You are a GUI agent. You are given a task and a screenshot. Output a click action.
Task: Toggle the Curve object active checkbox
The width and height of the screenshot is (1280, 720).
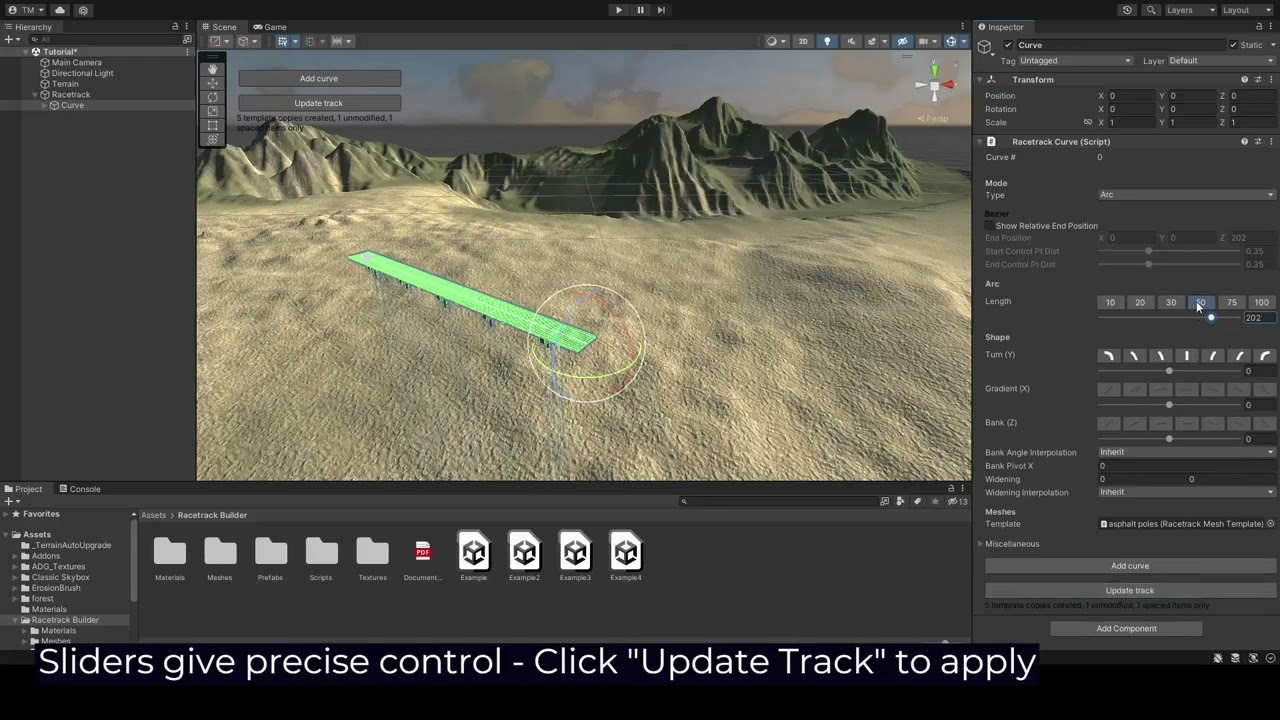pos(1008,45)
